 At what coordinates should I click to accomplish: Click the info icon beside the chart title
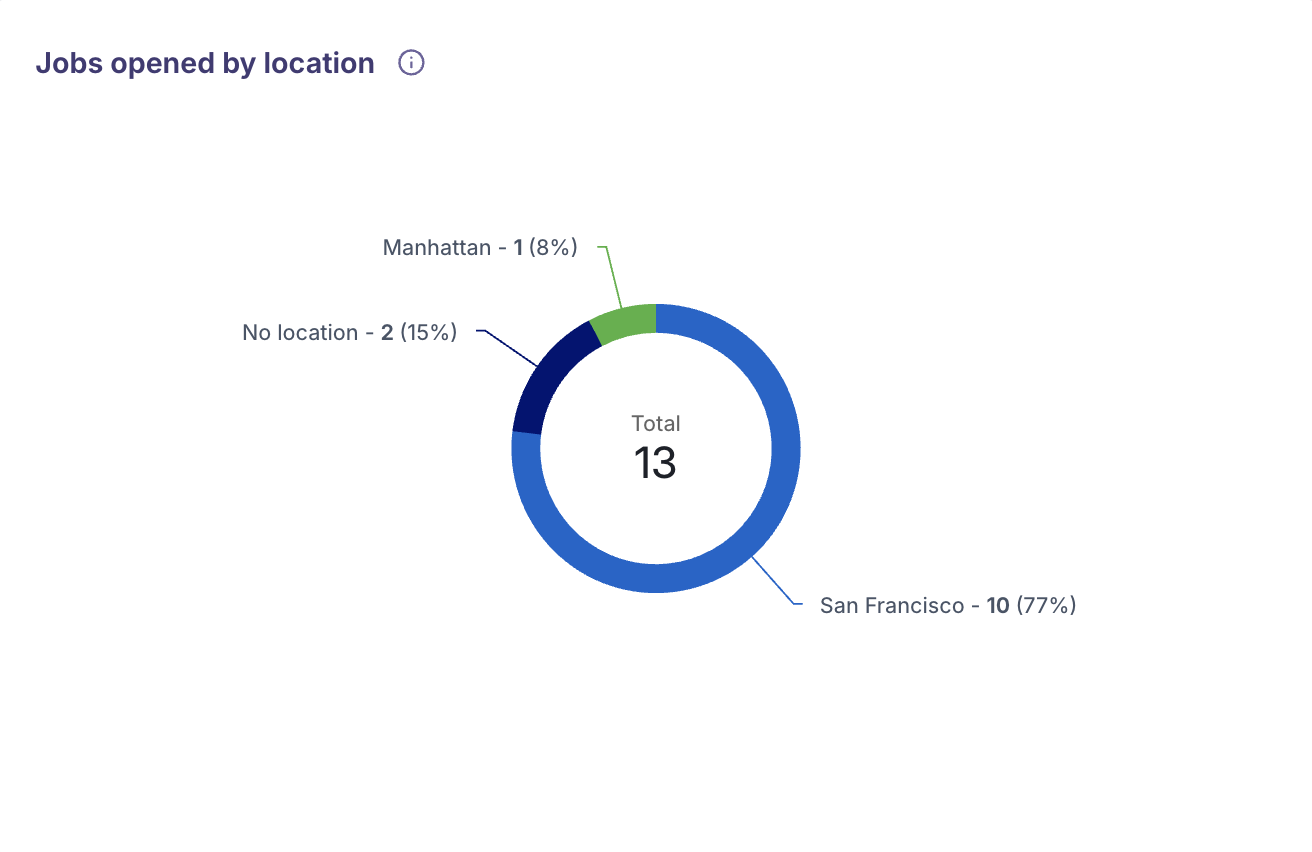(411, 63)
